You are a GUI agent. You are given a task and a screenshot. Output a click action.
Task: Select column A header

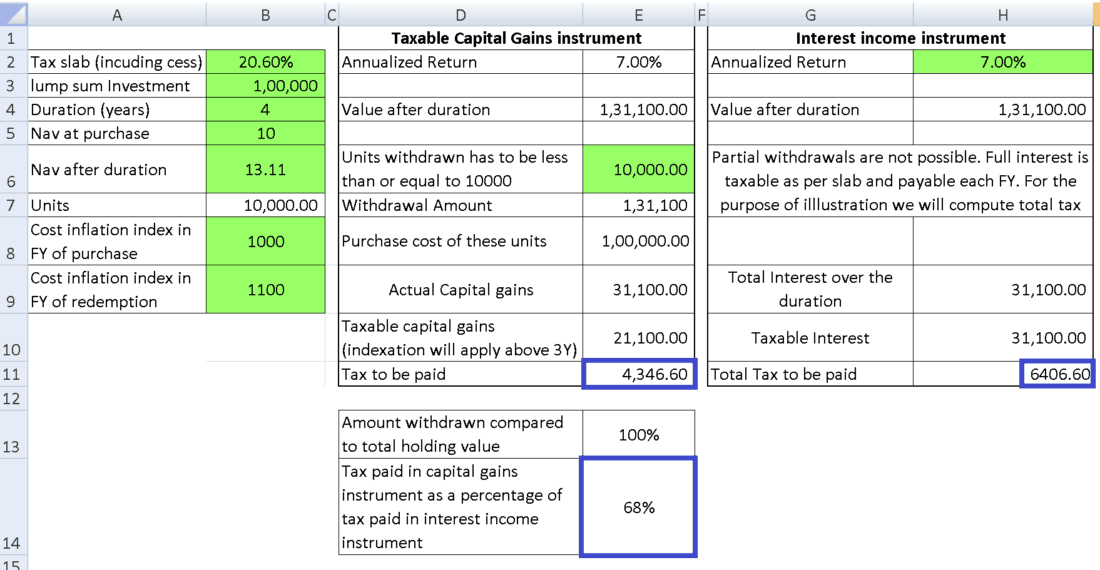click(x=117, y=14)
